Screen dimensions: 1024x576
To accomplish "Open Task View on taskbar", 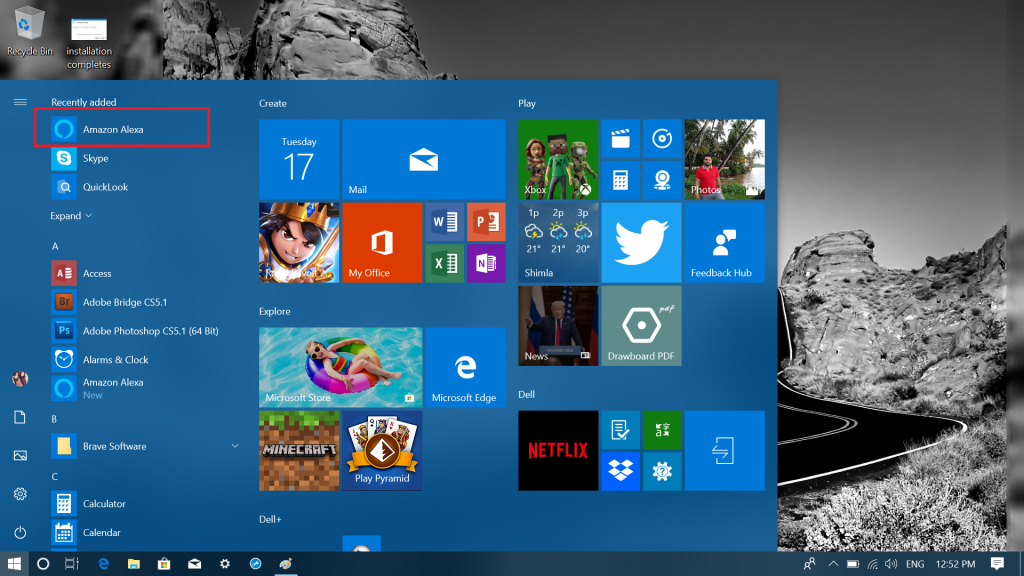I will [x=72, y=564].
